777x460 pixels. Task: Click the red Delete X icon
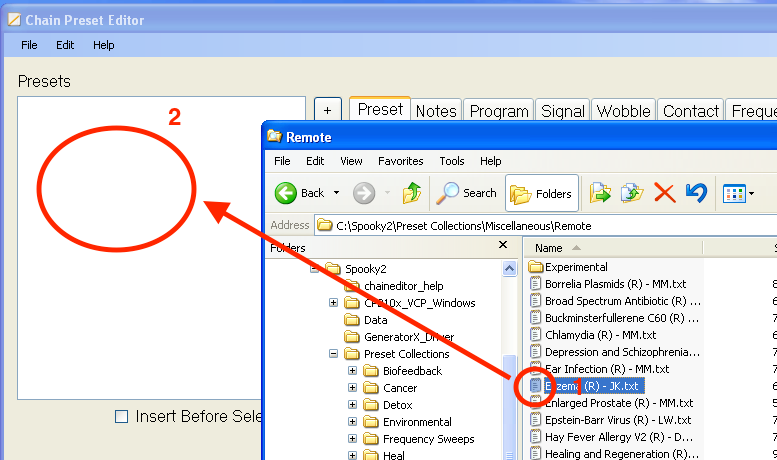click(665, 193)
